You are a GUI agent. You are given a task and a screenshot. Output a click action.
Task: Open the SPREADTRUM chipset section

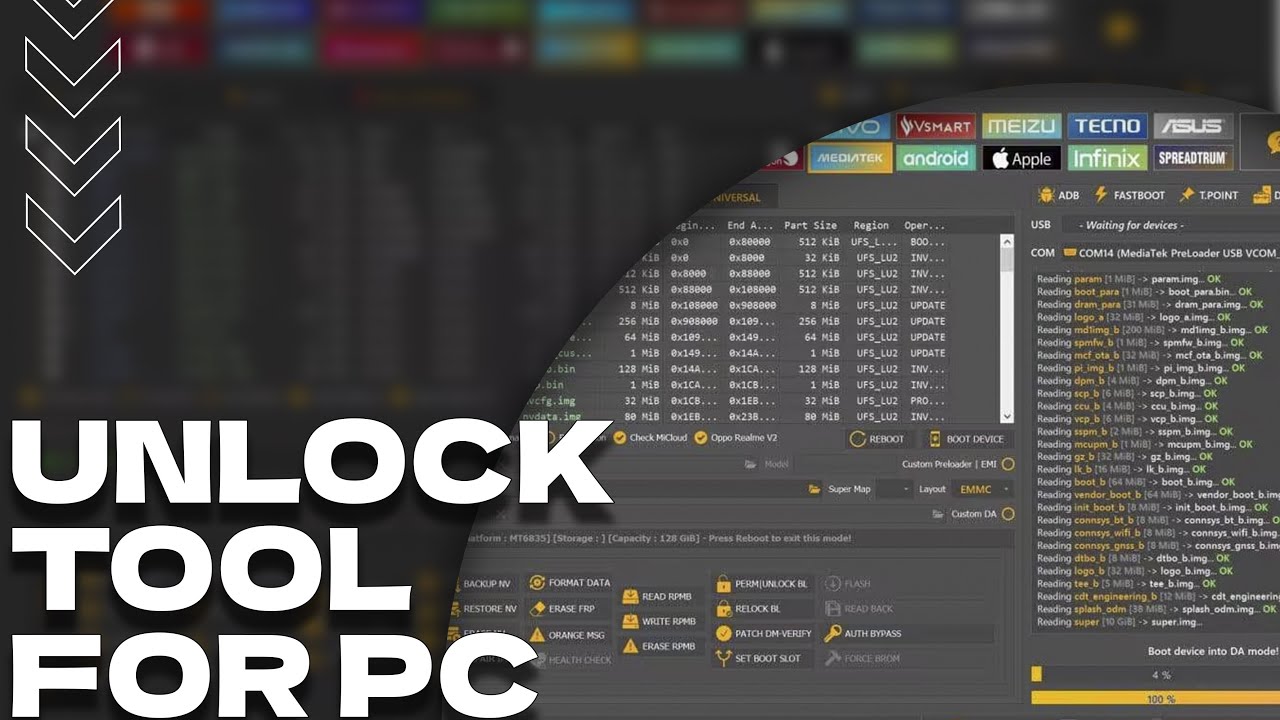coord(1193,158)
